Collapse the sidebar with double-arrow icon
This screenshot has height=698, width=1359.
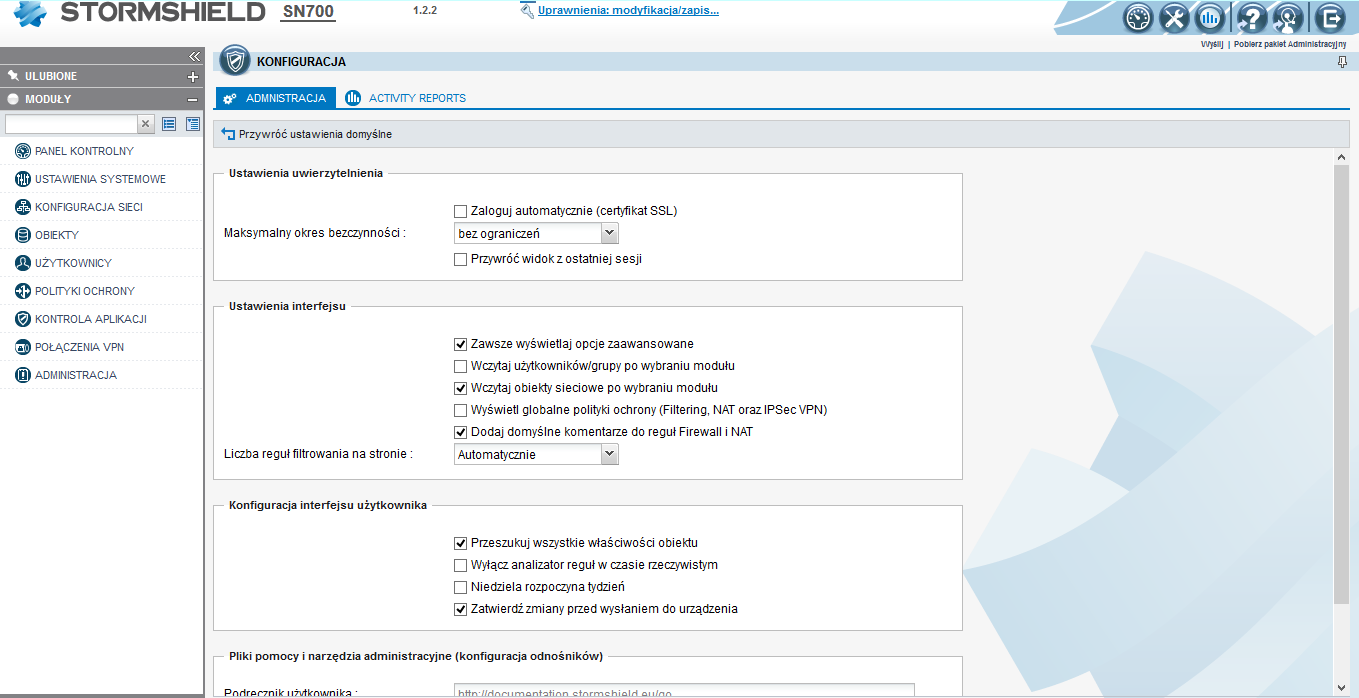point(195,55)
